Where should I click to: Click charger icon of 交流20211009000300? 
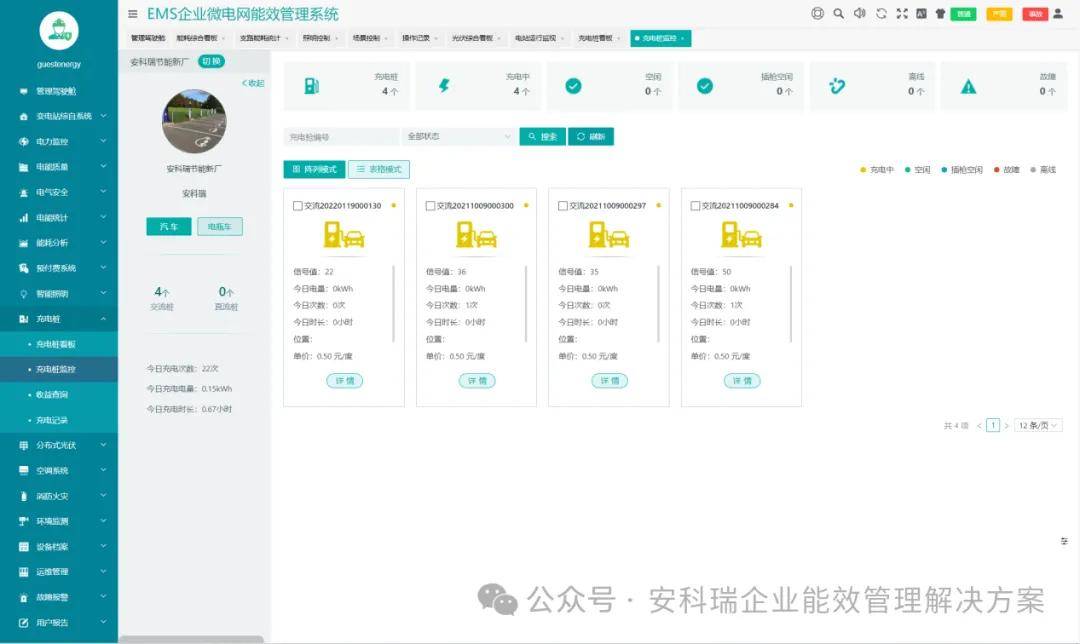(476, 234)
